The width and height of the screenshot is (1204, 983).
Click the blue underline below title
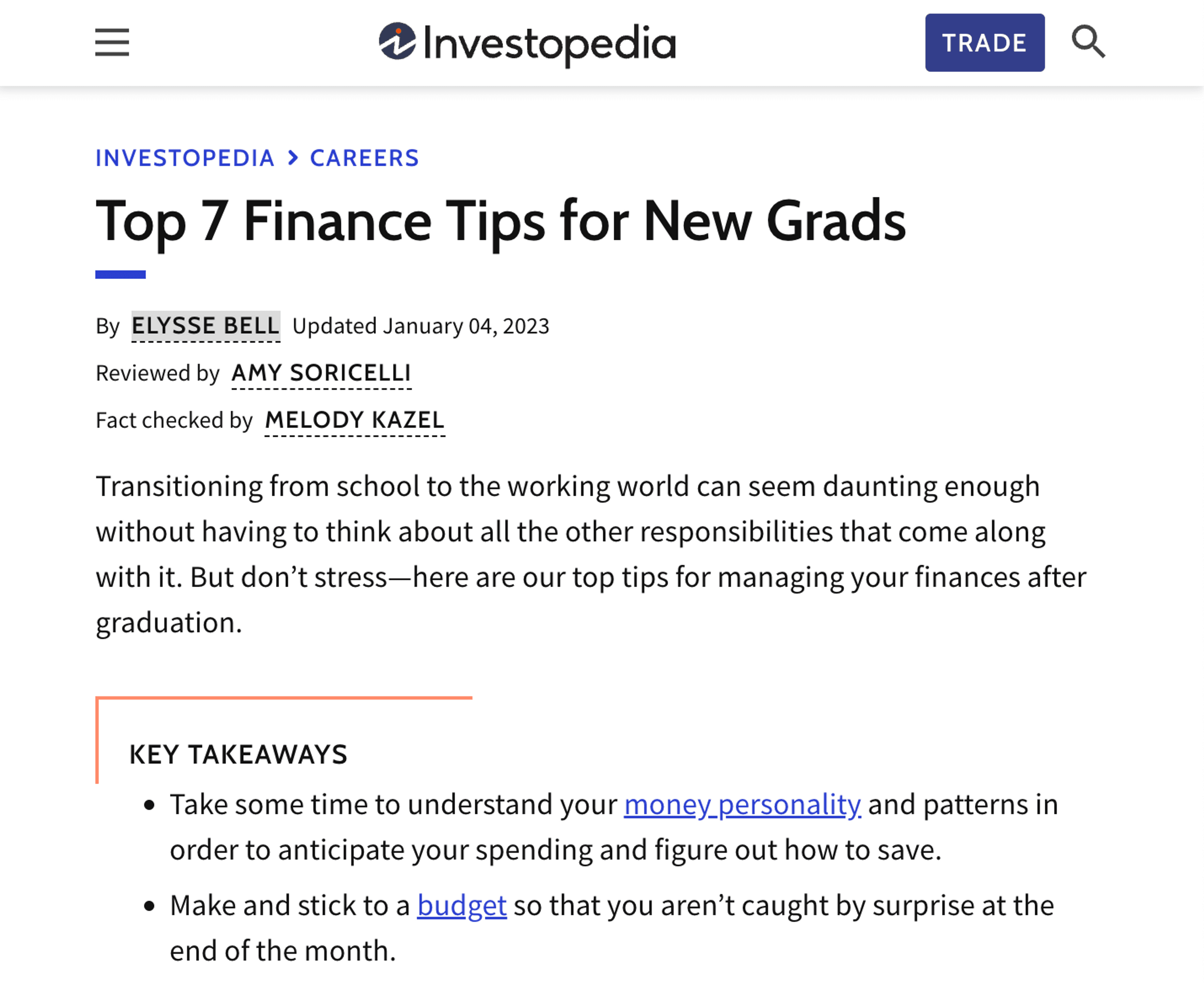121,275
